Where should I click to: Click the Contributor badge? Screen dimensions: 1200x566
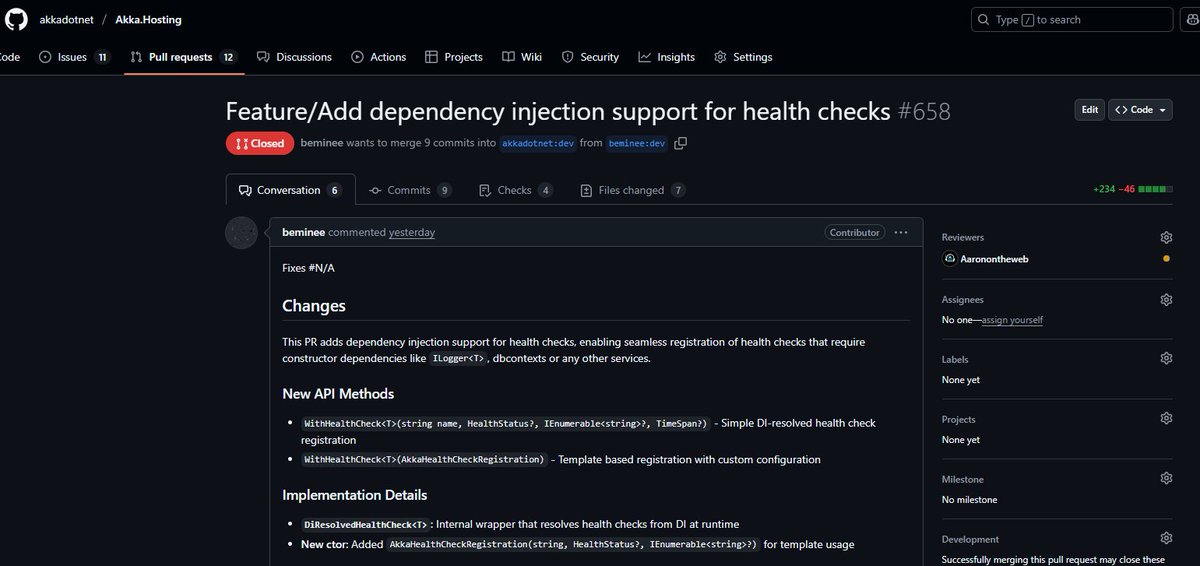pyautogui.click(x=855, y=232)
